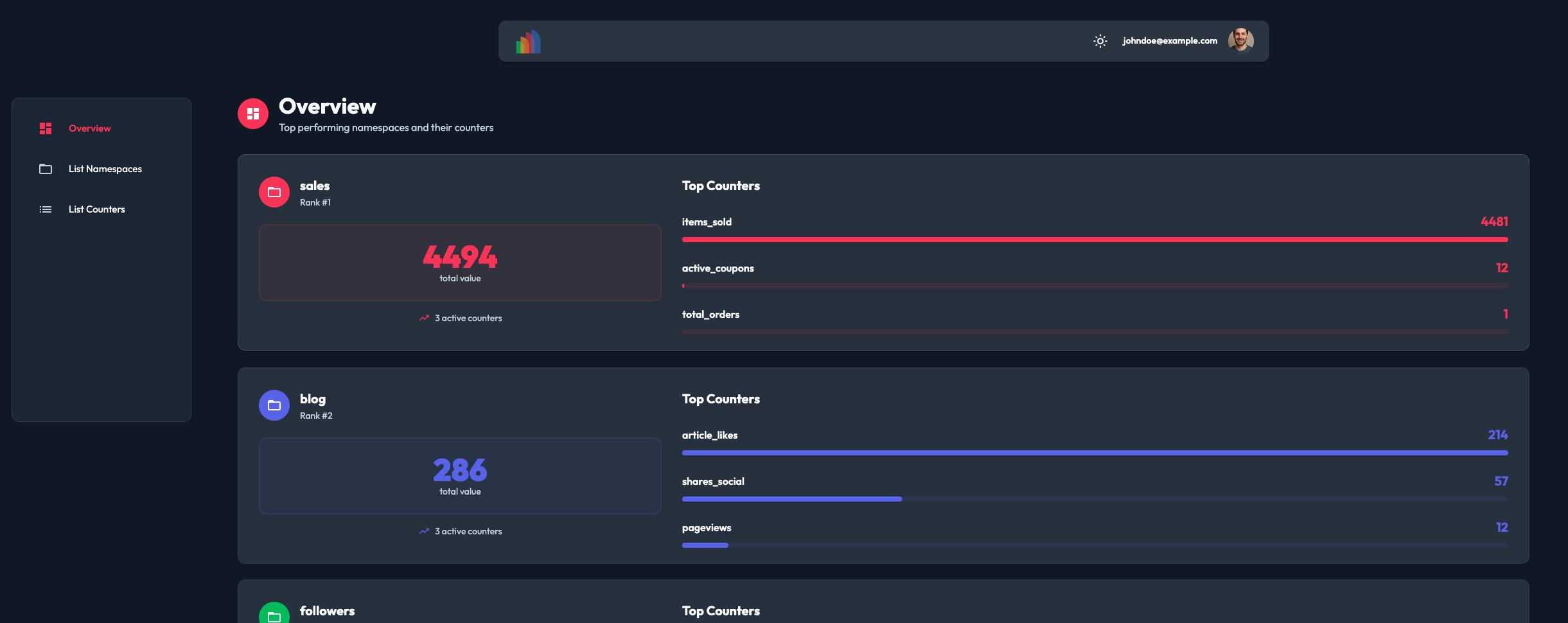1568x623 pixels.
Task: Click the blue blog namespace folder icon
Action: click(x=274, y=405)
